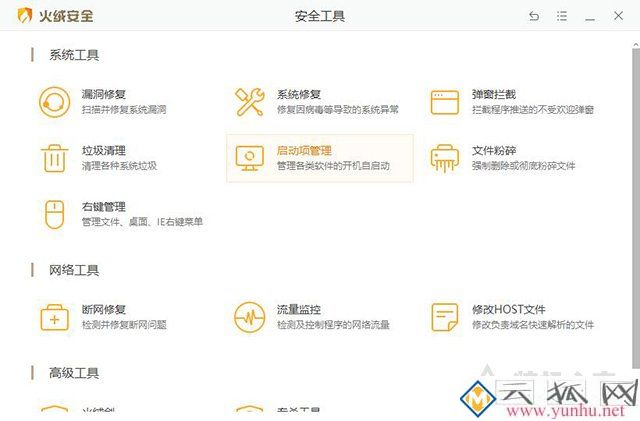Click the scrollbar up arrow
The width and height of the screenshot is (640, 421).
tap(636, 44)
